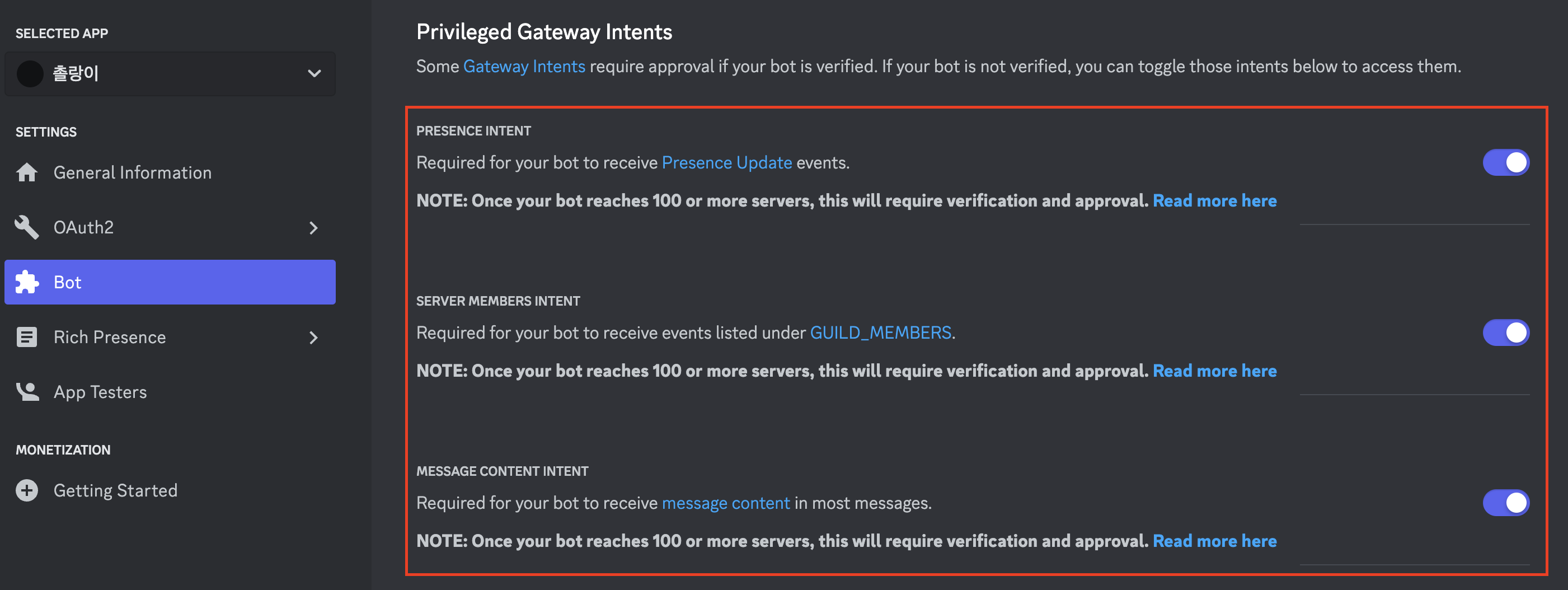Toggle the Message Content Intent switch
The width and height of the screenshot is (1568, 590).
click(x=1505, y=503)
